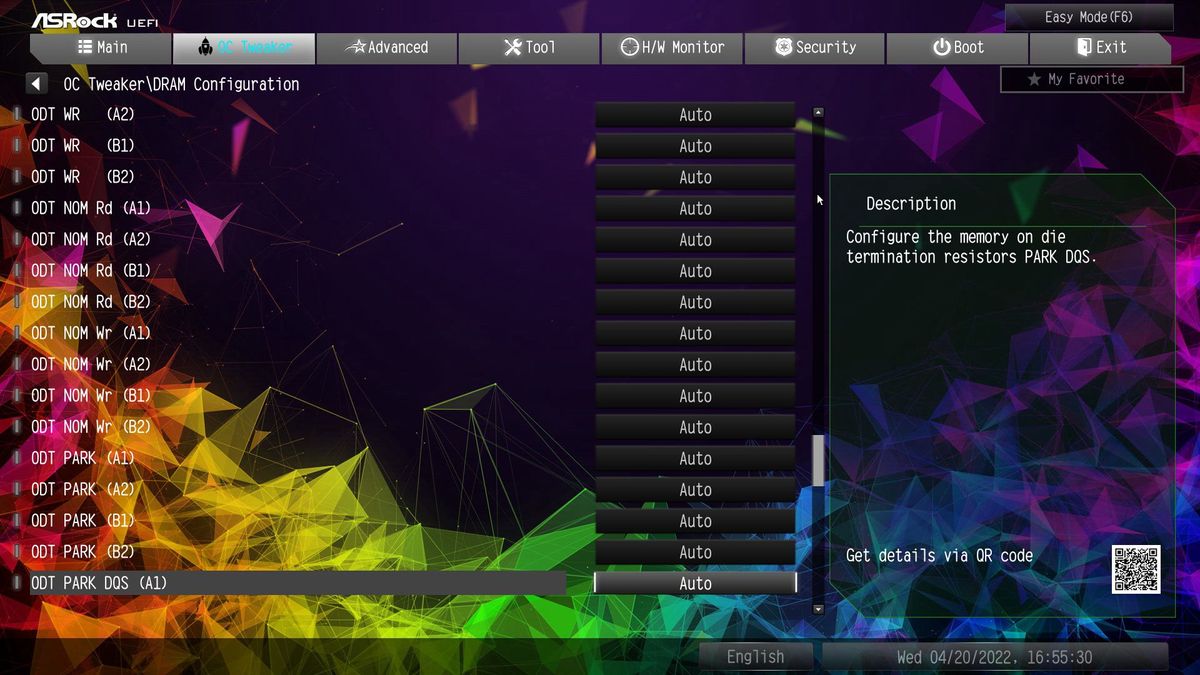Open ODT NOM Wr (B2) value dropdown
The height and width of the screenshot is (675, 1200).
695,427
